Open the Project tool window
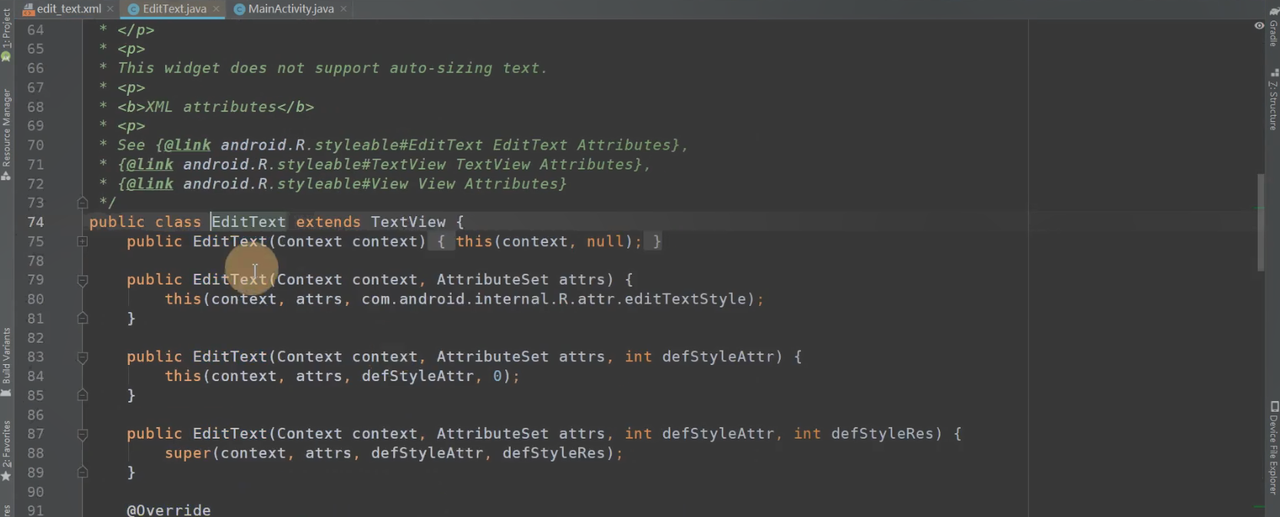 pyautogui.click(x=6, y=30)
